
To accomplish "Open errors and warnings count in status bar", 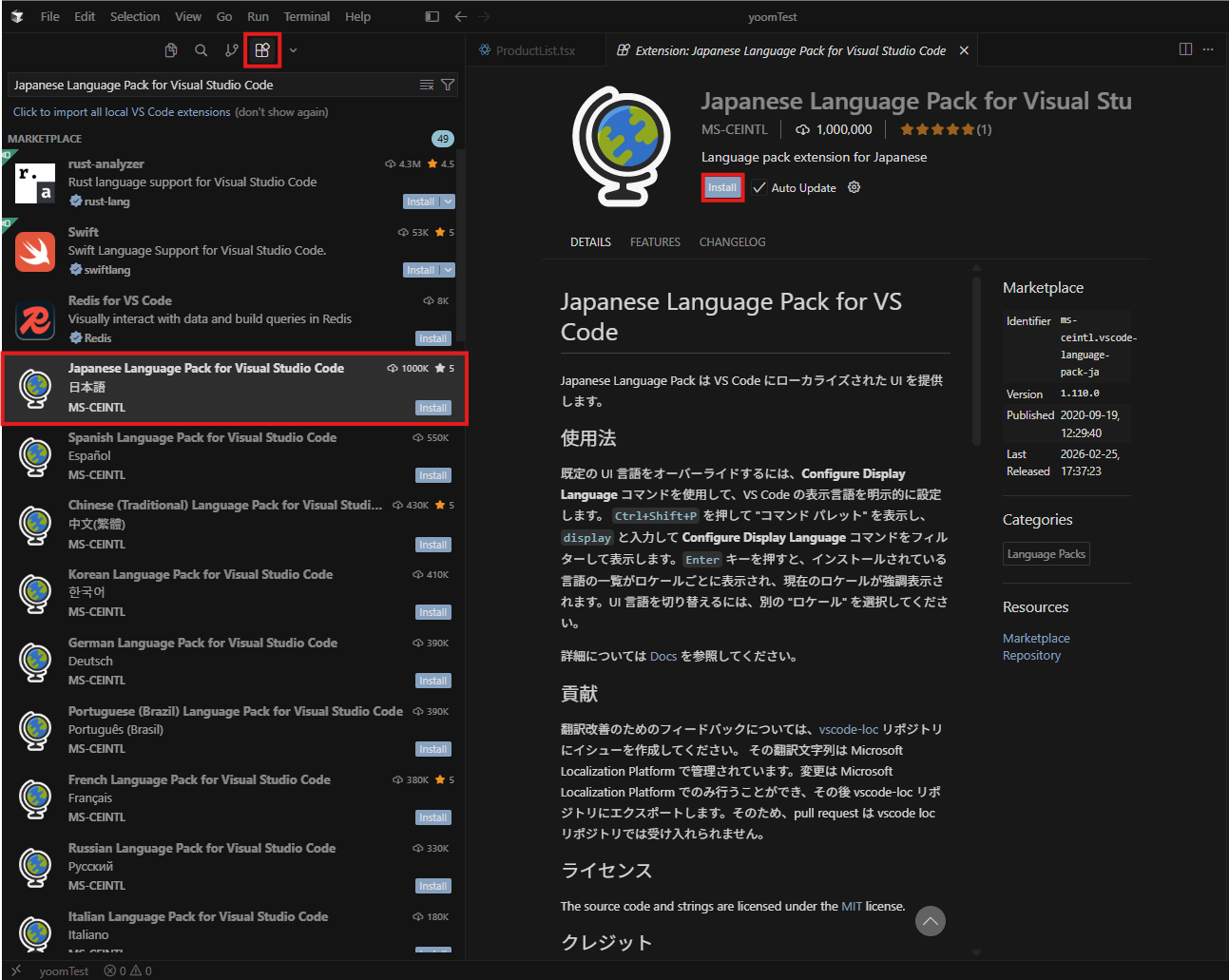I will (128, 970).
